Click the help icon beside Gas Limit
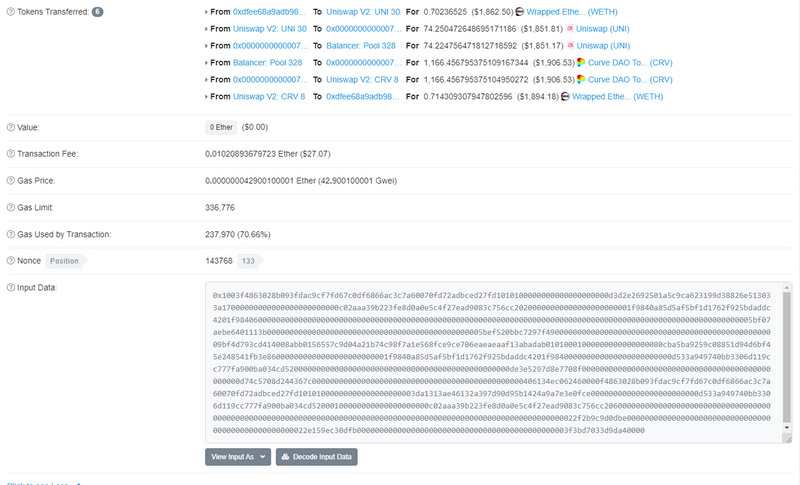Screen dimensions: 800x485 point(10,207)
